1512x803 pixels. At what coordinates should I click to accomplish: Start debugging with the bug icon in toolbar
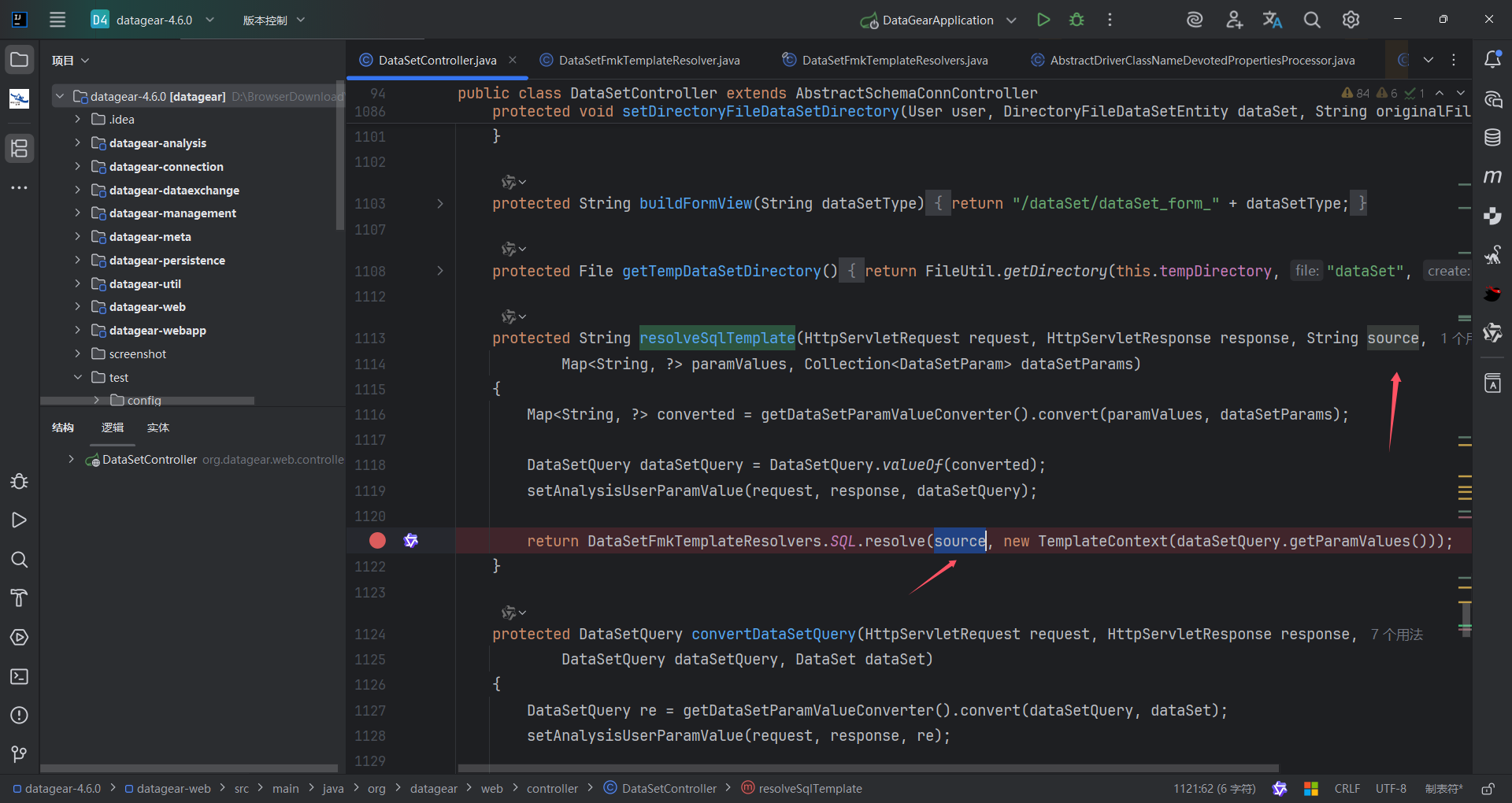click(x=1077, y=20)
